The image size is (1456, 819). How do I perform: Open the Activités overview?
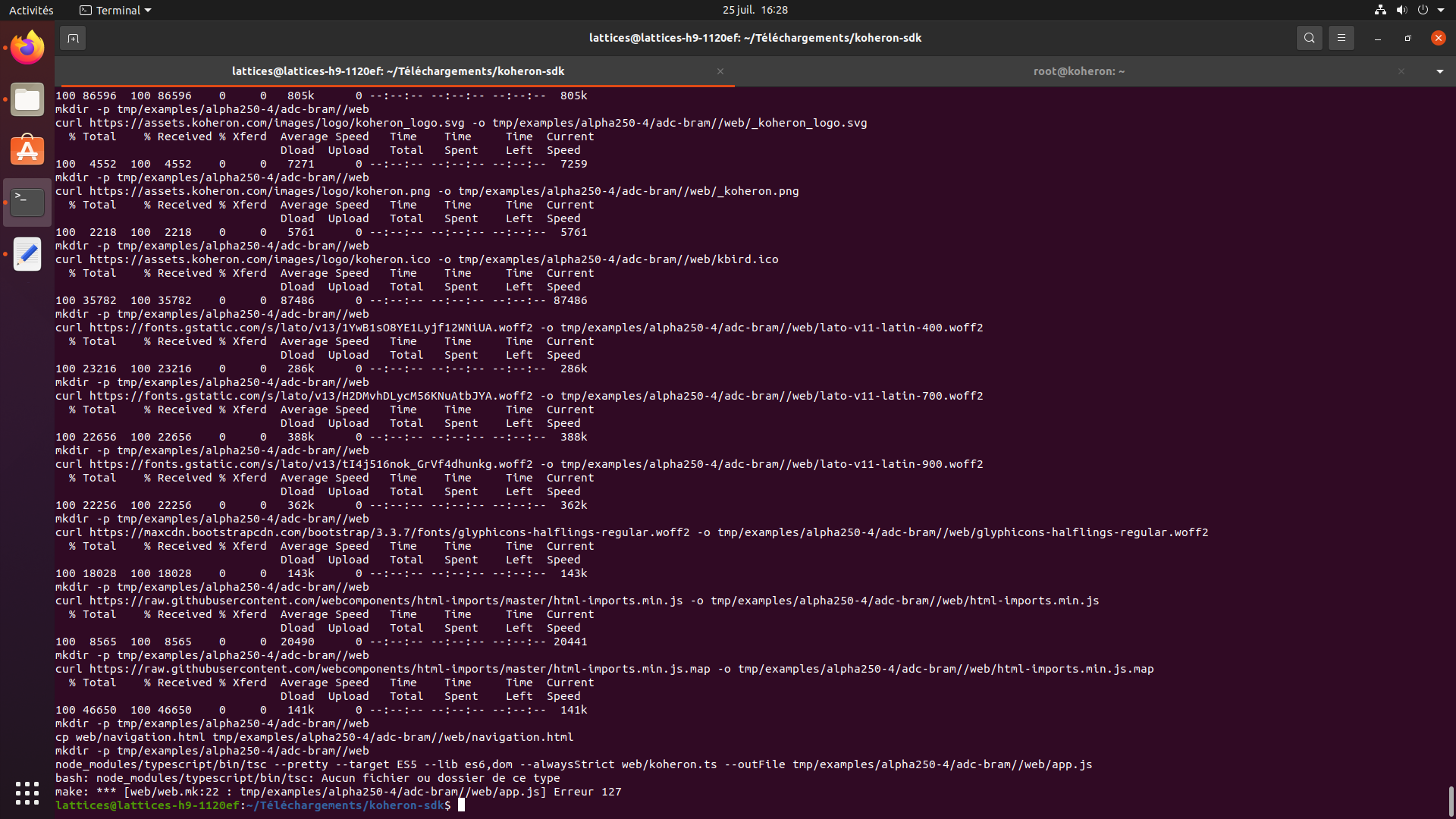[31, 10]
